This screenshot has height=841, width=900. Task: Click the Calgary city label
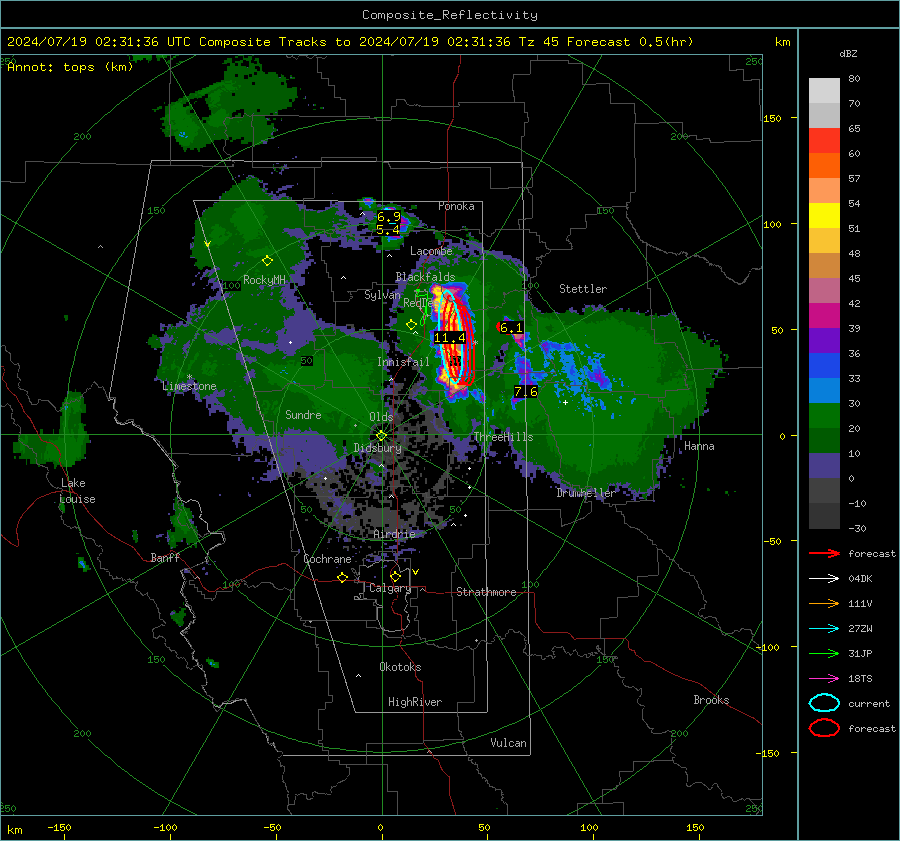pyautogui.click(x=390, y=588)
